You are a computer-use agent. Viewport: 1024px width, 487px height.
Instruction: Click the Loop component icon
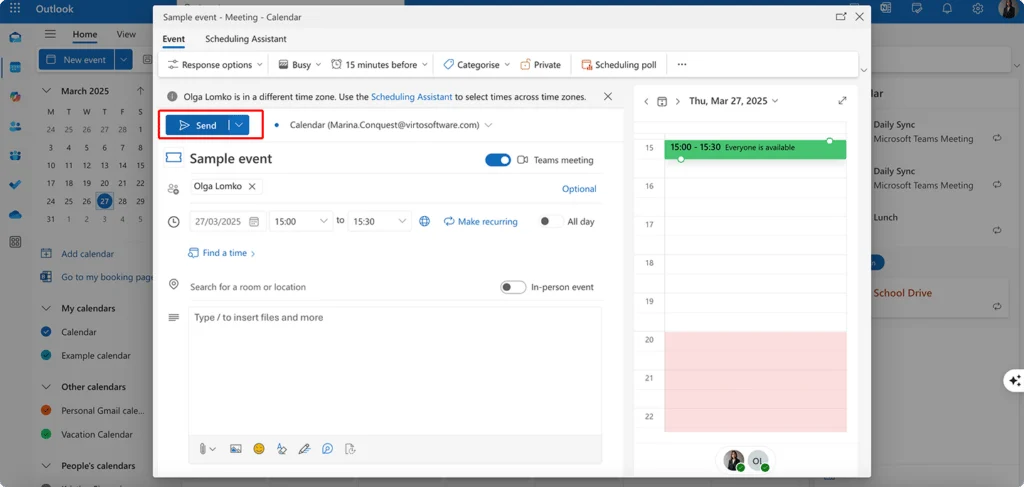[x=327, y=448]
